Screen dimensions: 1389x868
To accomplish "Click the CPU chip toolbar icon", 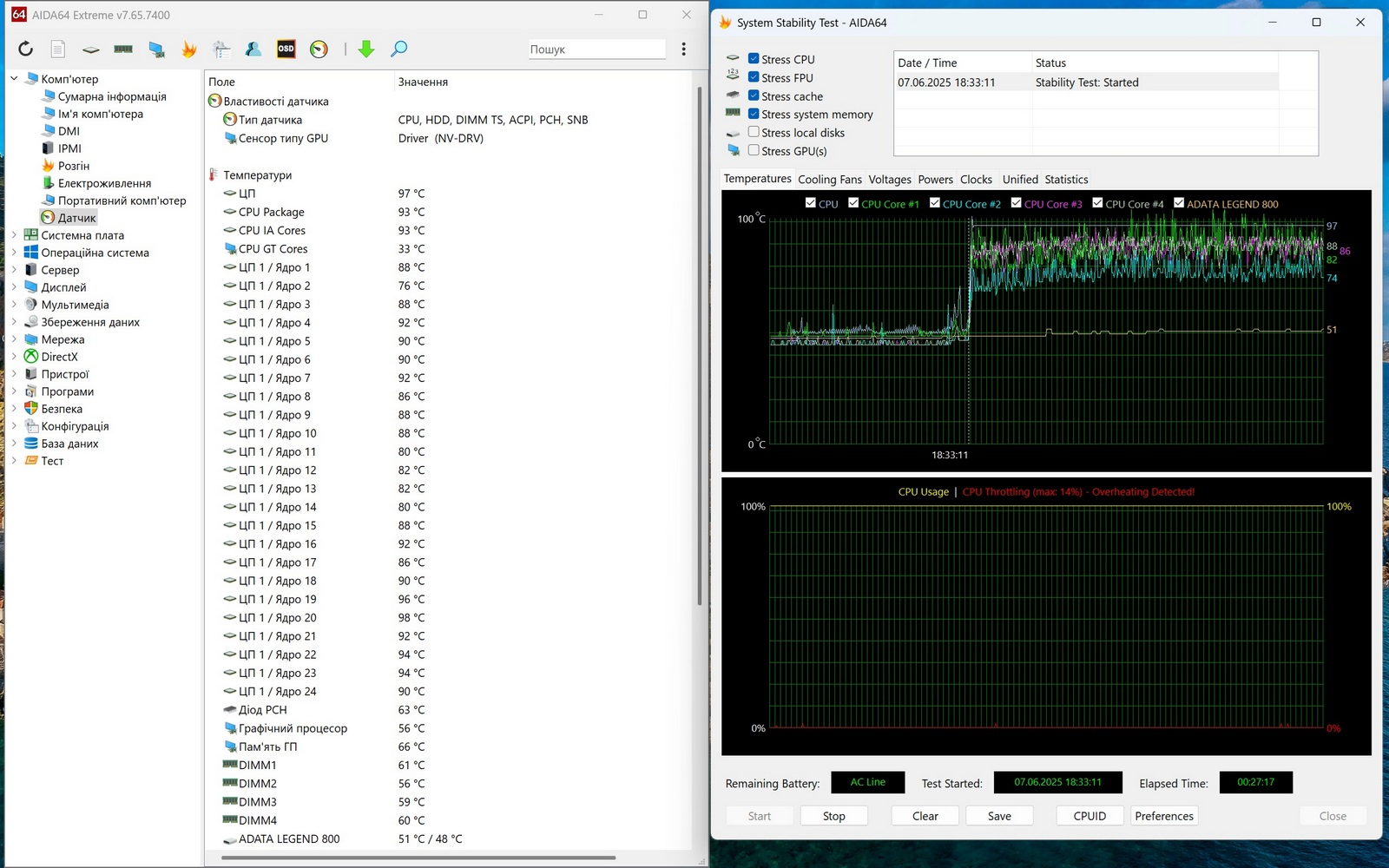I will [x=90, y=49].
